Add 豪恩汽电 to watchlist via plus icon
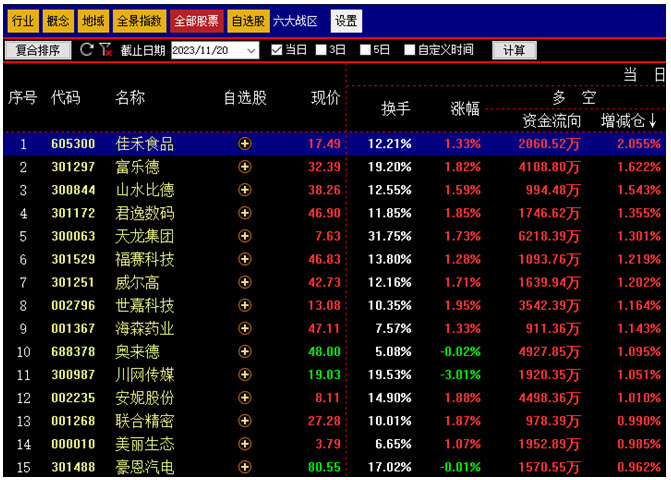The image size is (671, 480). click(245, 467)
